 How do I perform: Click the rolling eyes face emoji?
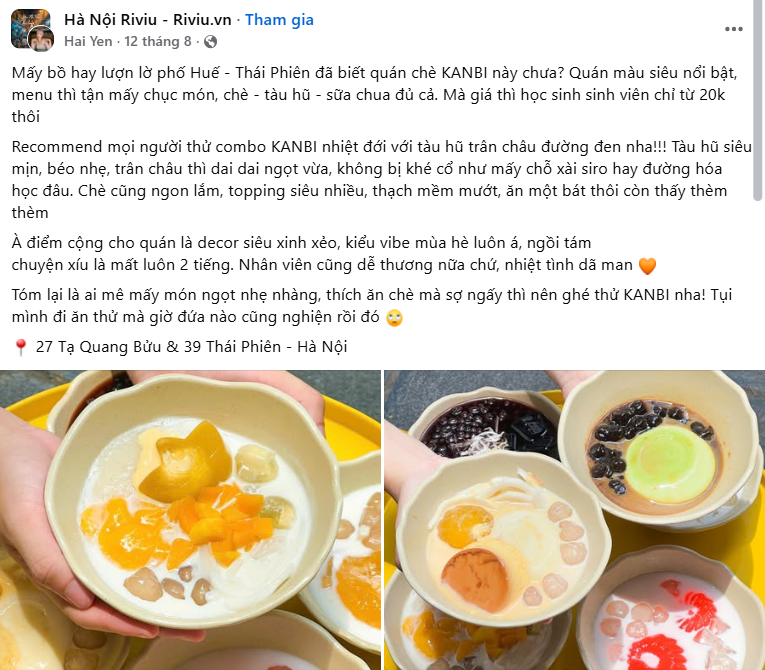(x=394, y=318)
